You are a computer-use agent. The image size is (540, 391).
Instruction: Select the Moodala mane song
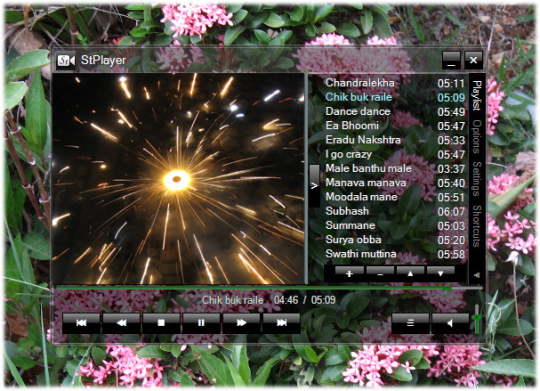point(395,197)
